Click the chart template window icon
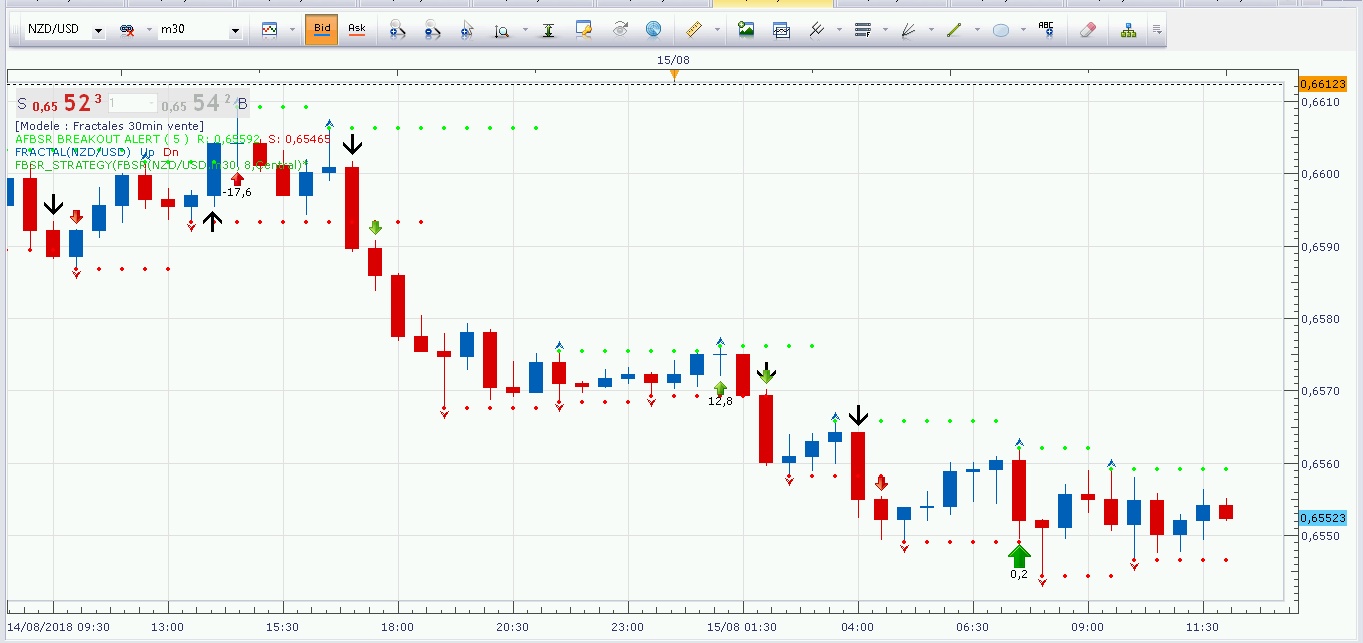This screenshot has height=643, width=1363. (x=782, y=30)
